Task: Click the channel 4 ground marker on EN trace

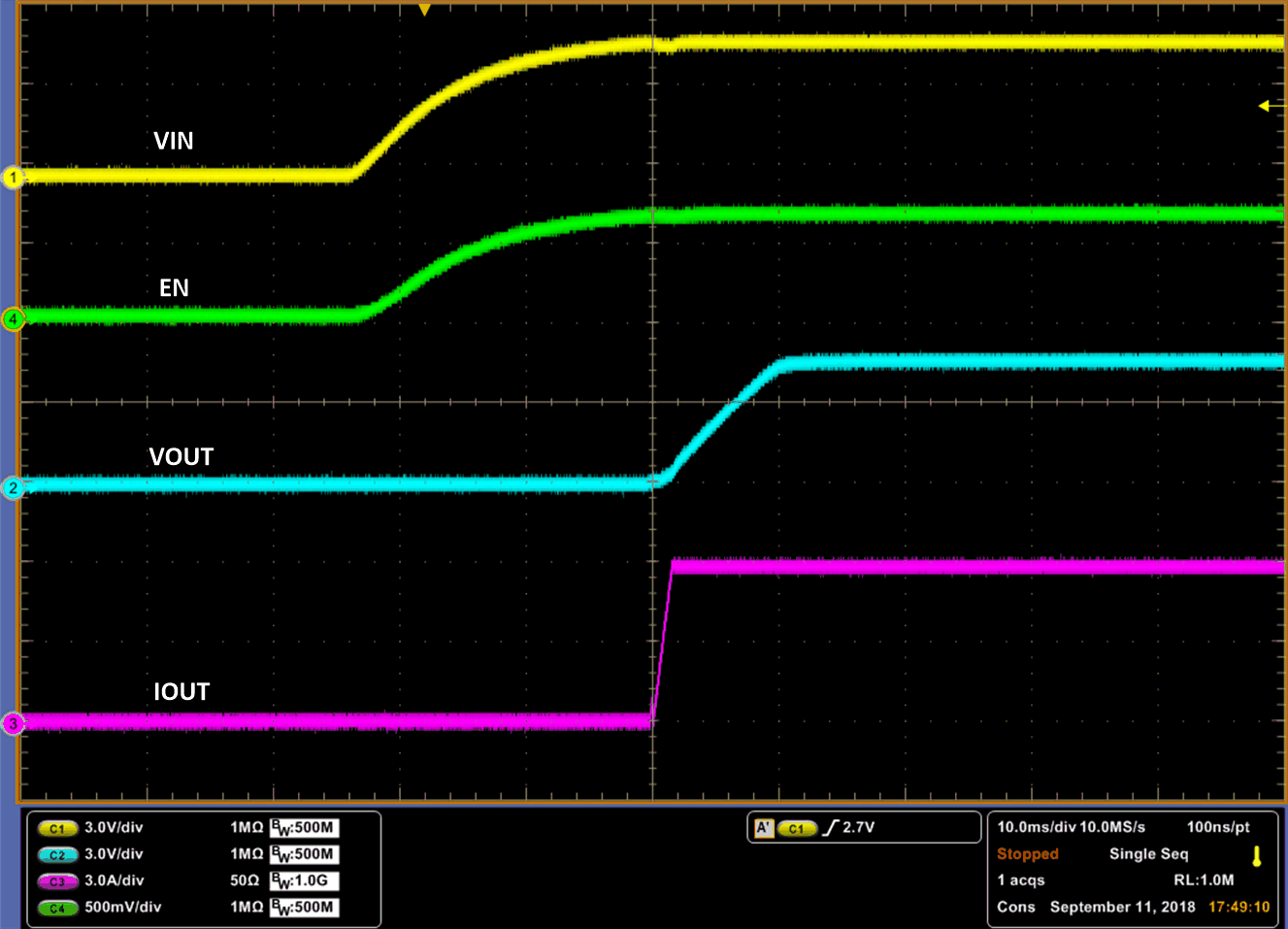Action: pyautogui.click(x=13, y=318)
